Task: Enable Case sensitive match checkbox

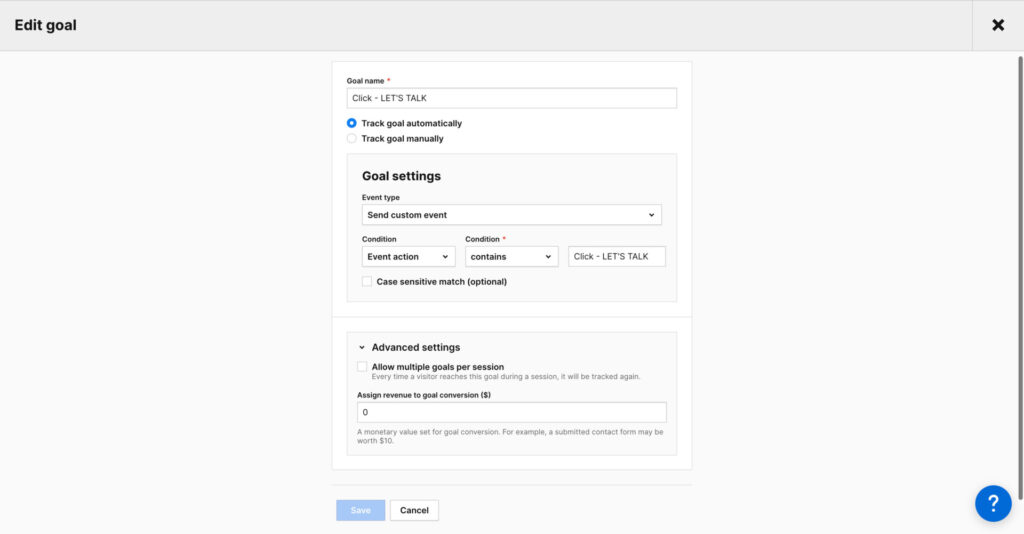Action: (367, 282)
